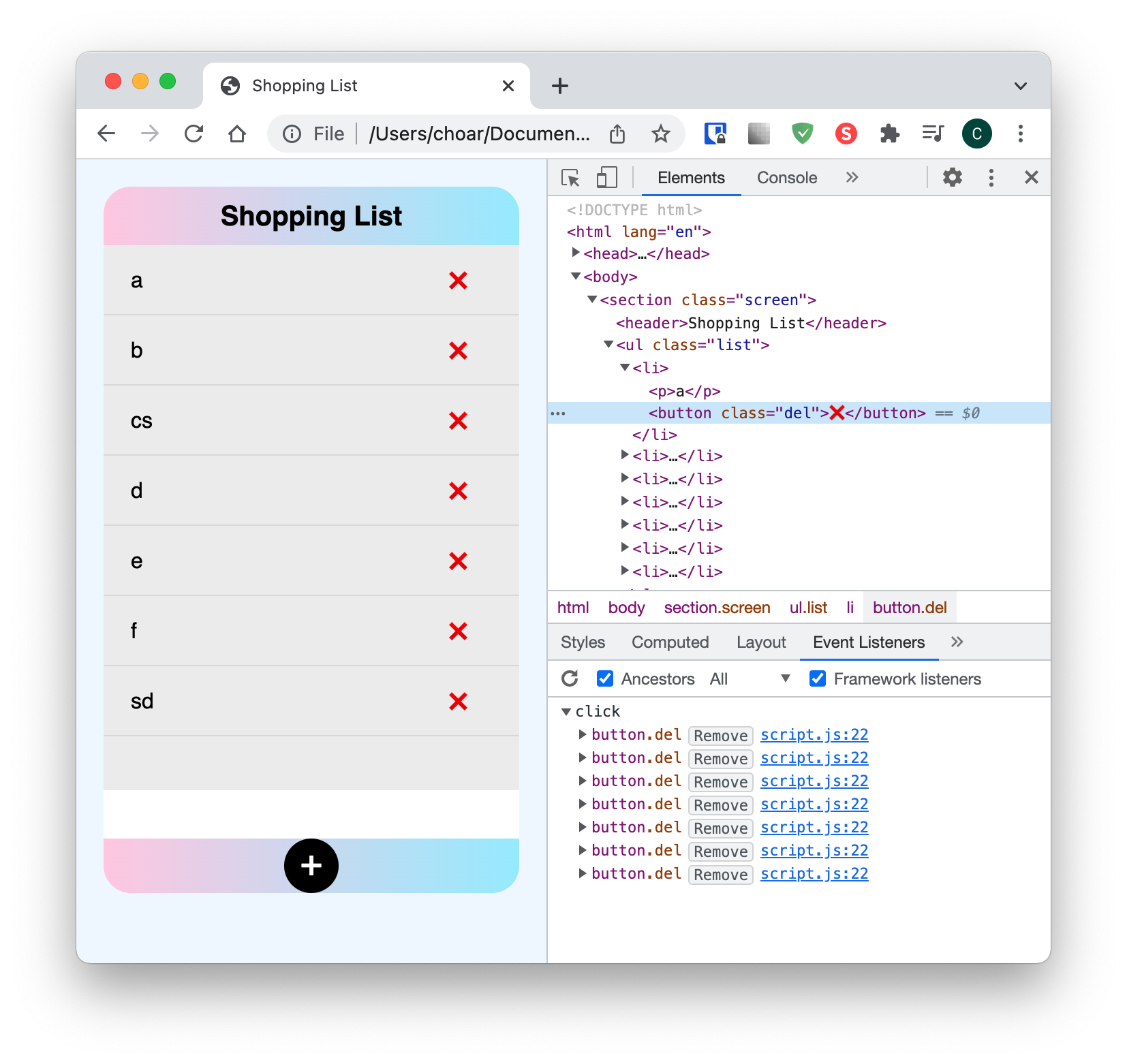Delete item d from the list

459,491
